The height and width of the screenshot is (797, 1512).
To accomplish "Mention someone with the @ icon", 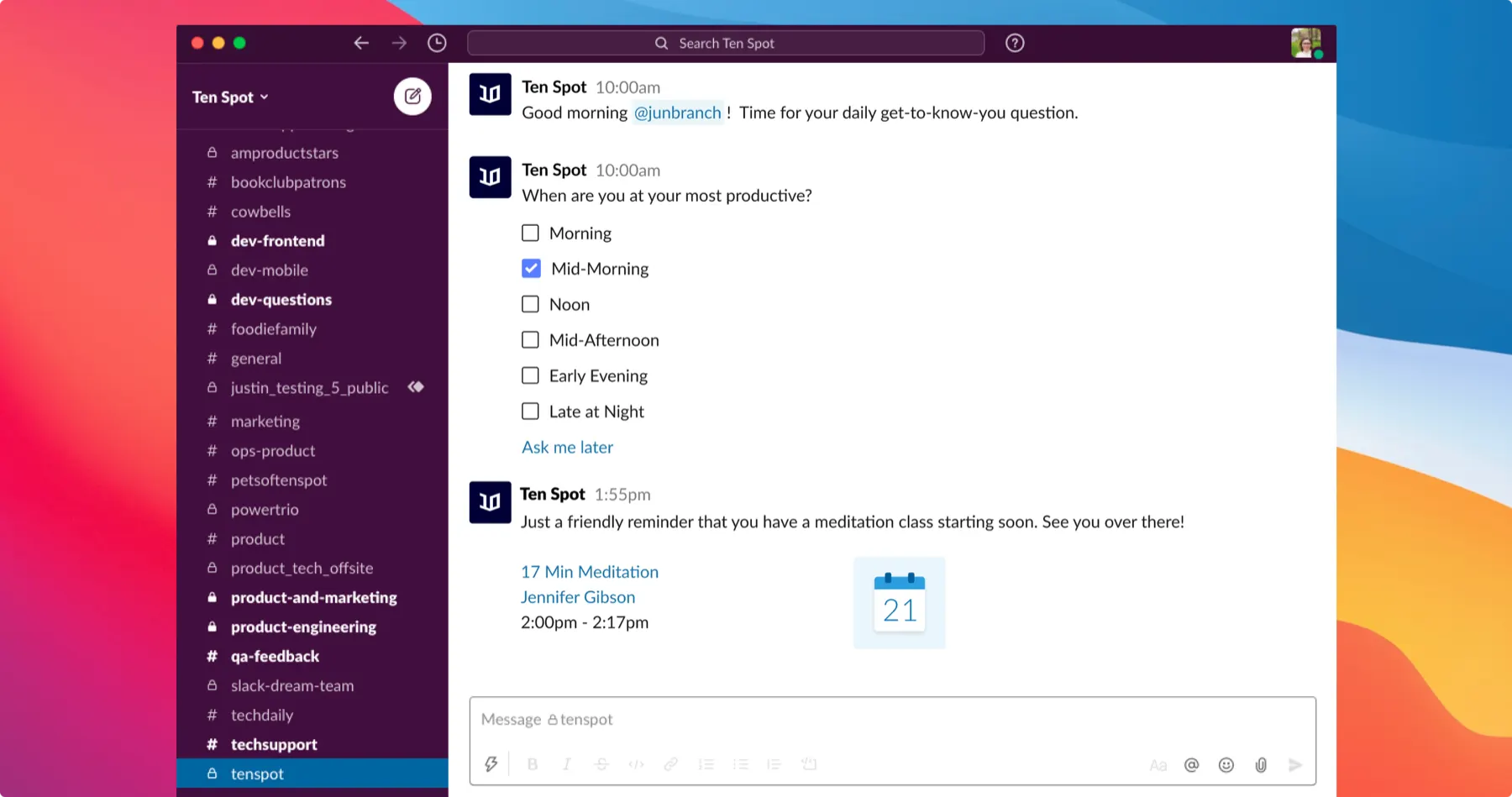I will 1191,765.
